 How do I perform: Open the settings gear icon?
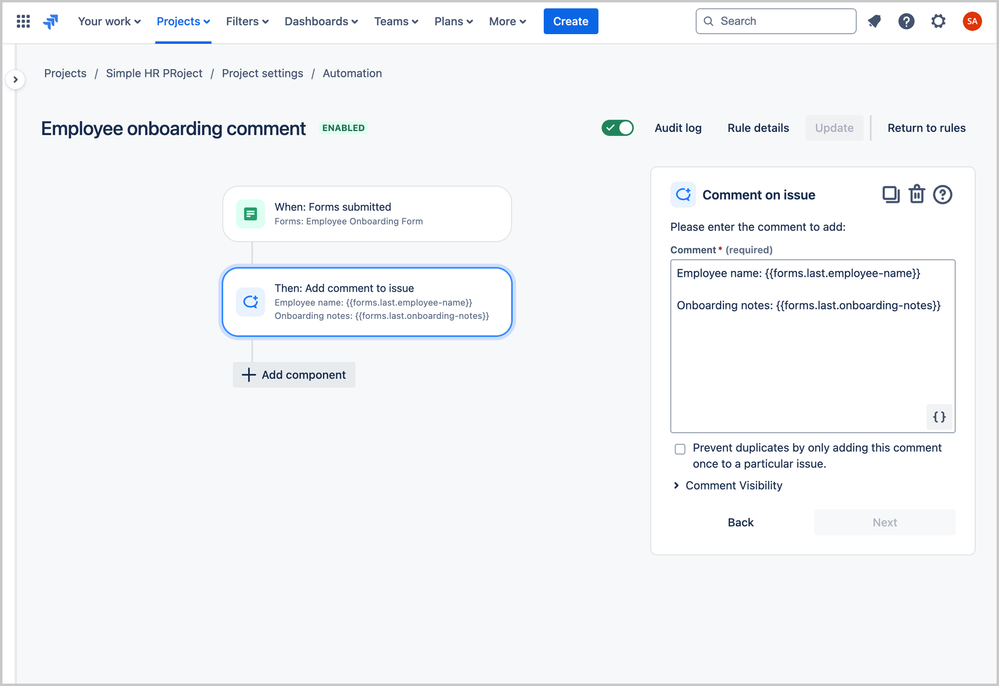coord(938,21)
